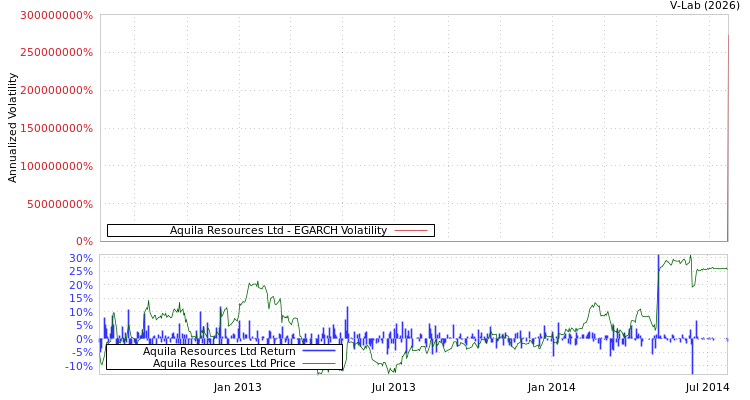Click the 10% return axis label

click(x=80, y=312)
